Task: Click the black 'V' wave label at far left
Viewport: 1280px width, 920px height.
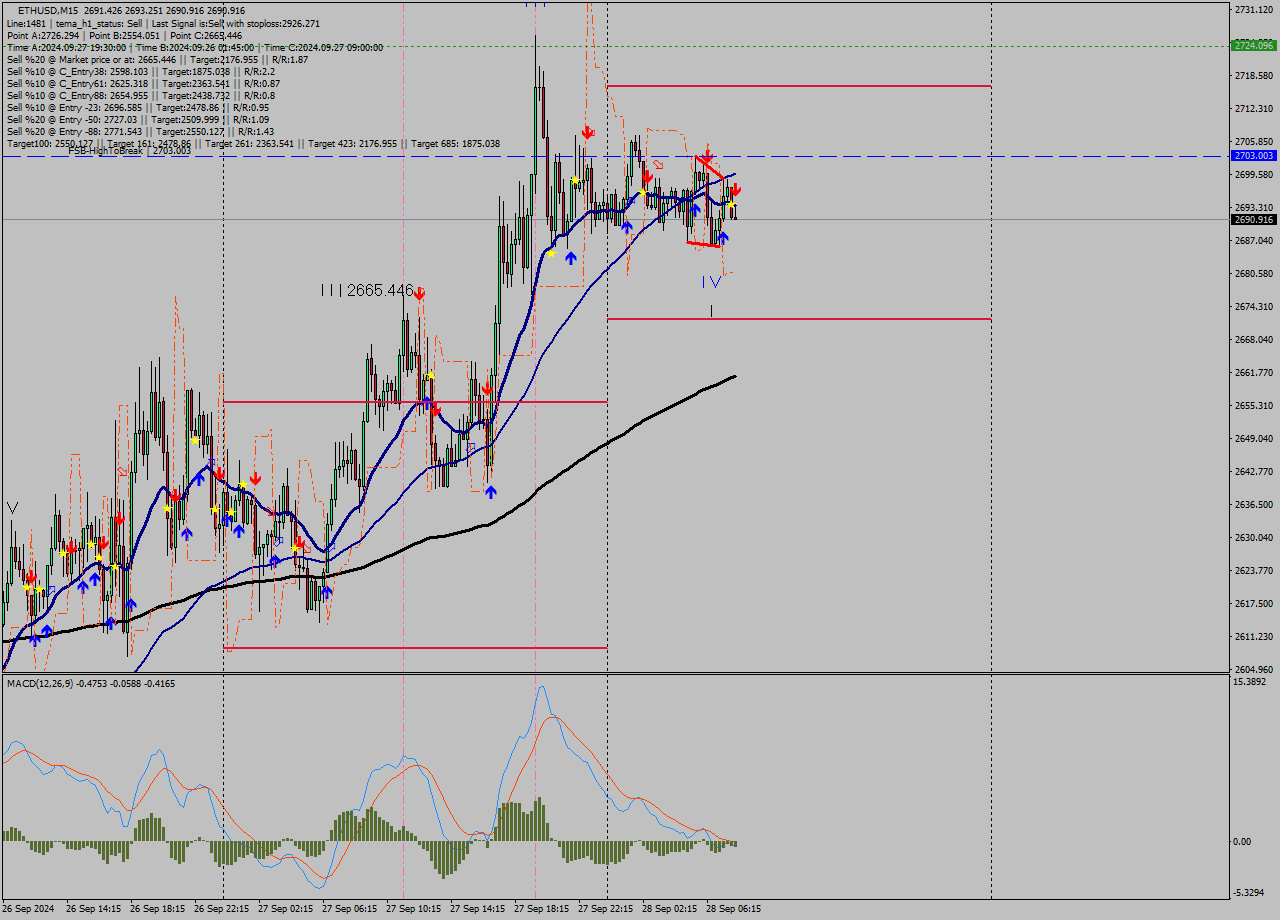Action: 12,508
